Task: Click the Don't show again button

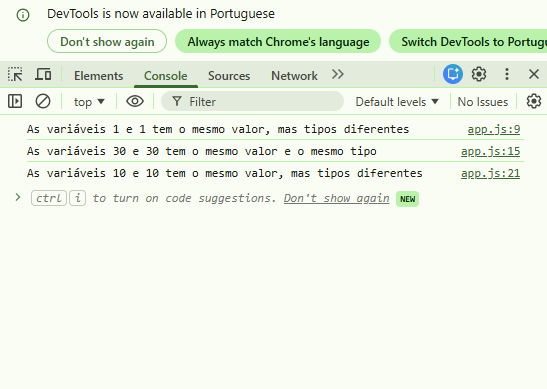Action: click(107, 42)
